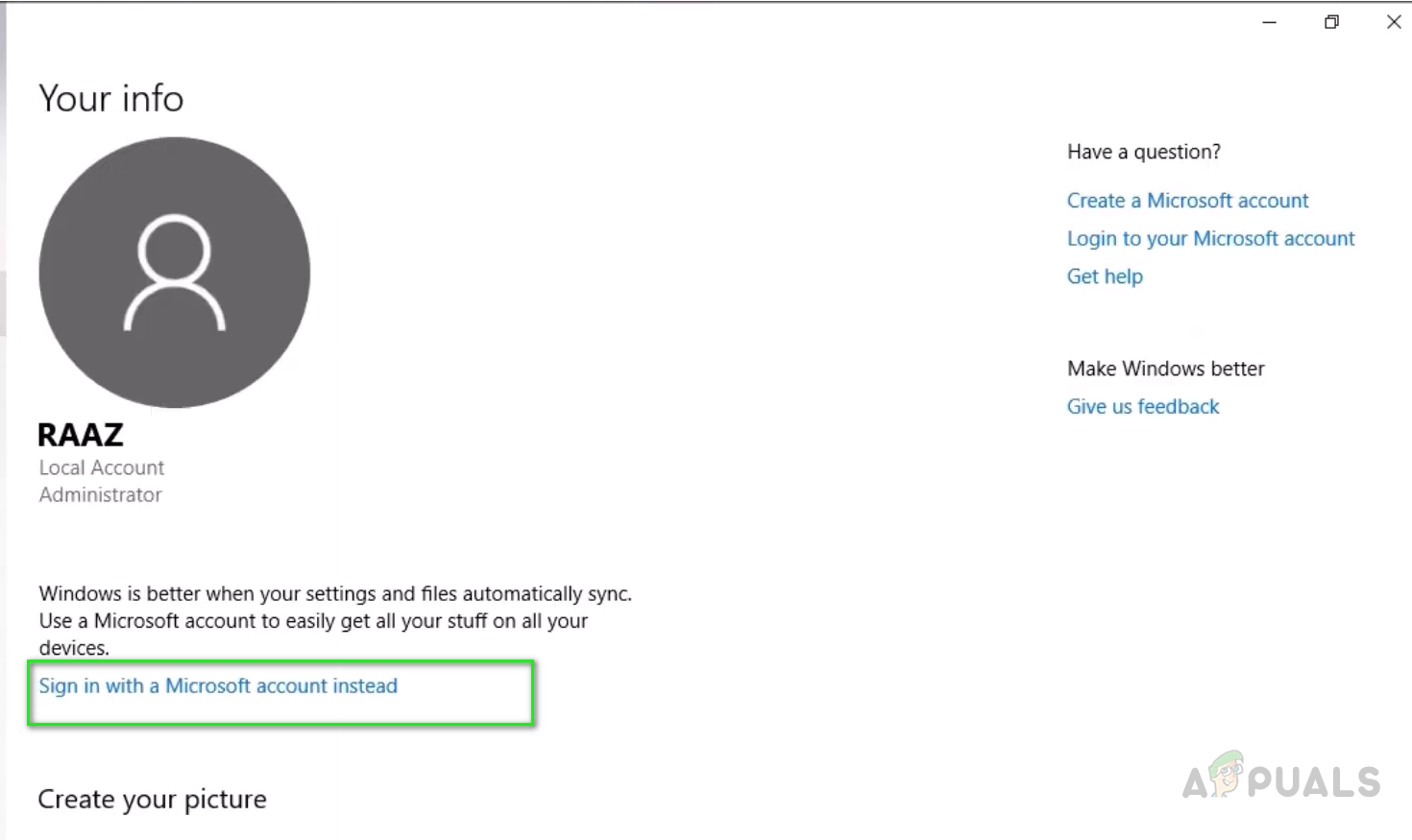Click the grey profile avatar picture
The height and width of the screenshot is (840, 1412).
click(x=174, y=273)
